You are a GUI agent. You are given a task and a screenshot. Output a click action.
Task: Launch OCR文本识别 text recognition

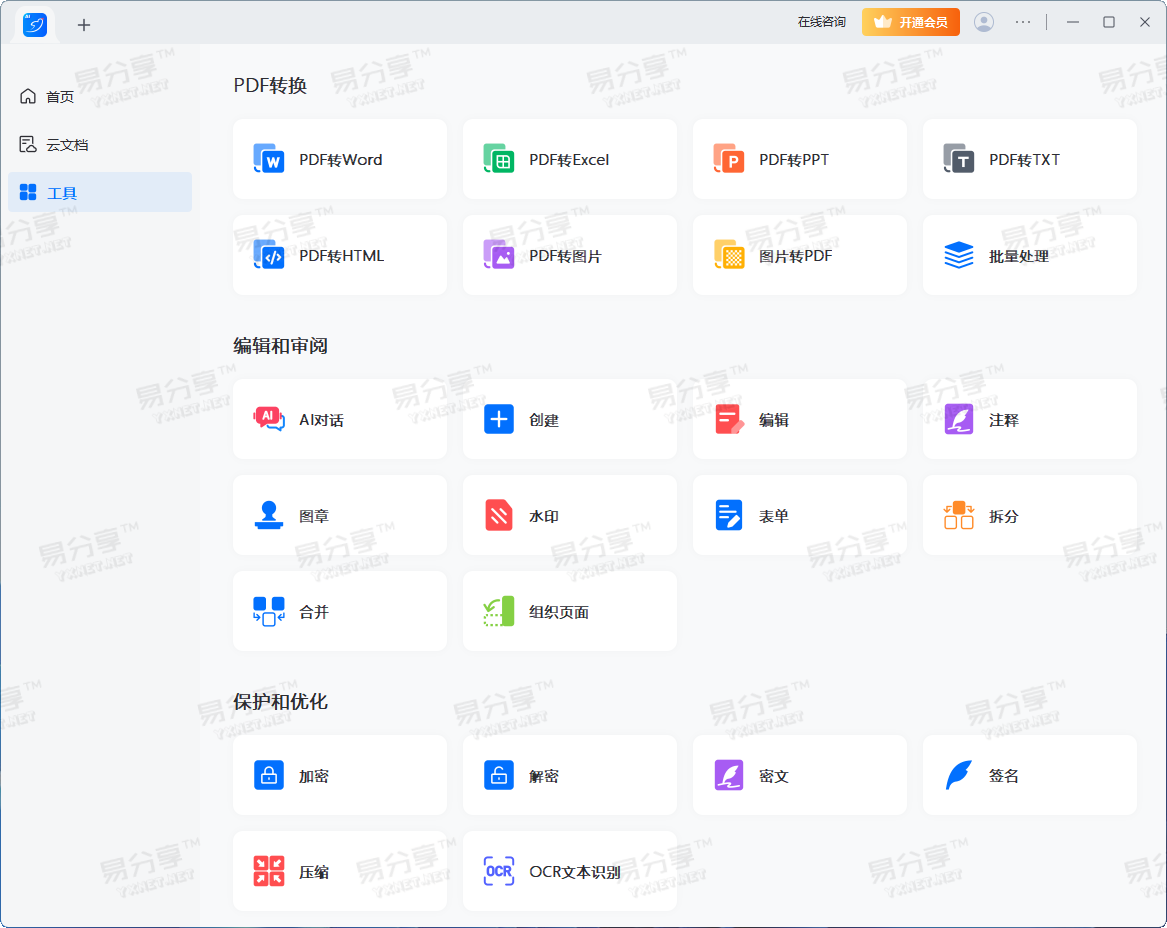coord(569,871)
